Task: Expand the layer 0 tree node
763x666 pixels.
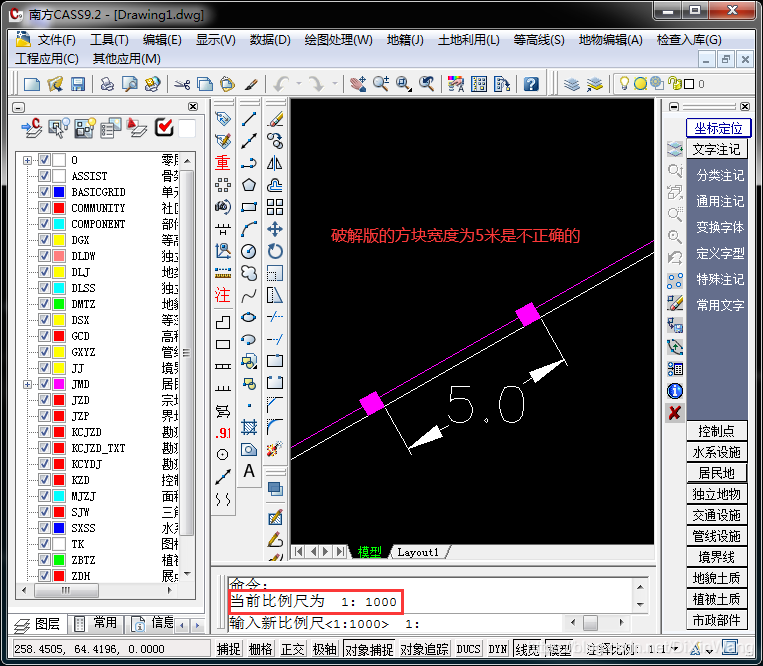Action: pyautogui.click(x=27, y=160)
